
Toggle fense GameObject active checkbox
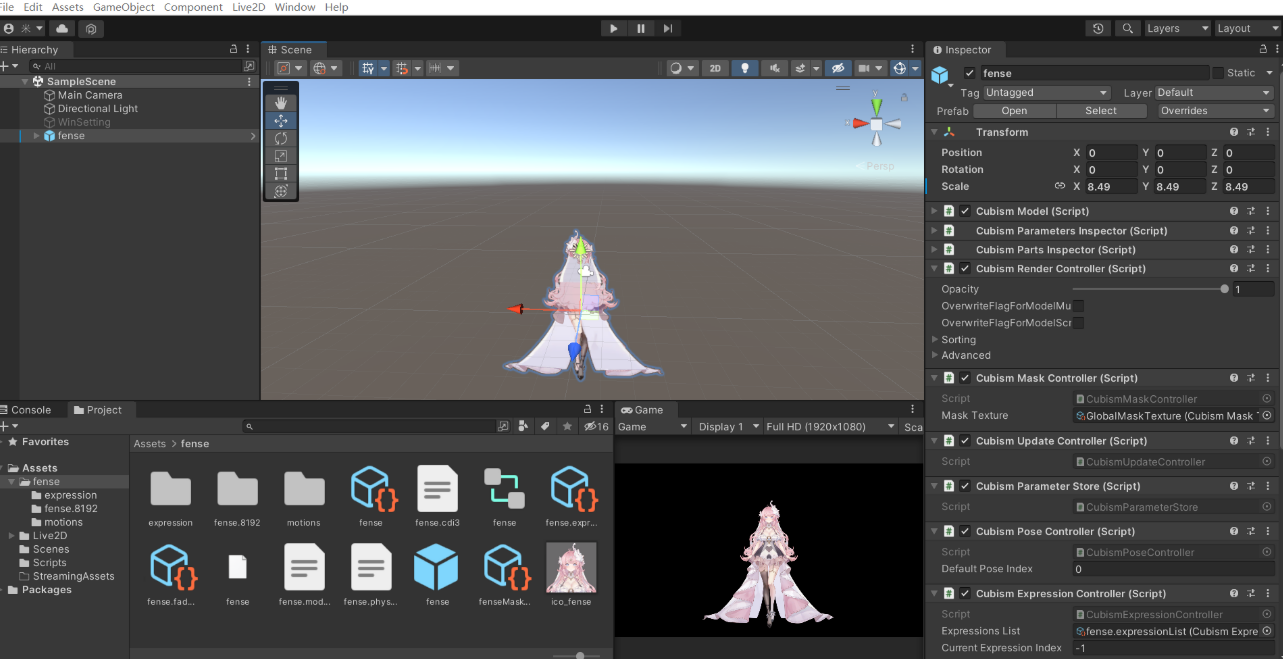[970, 73]
